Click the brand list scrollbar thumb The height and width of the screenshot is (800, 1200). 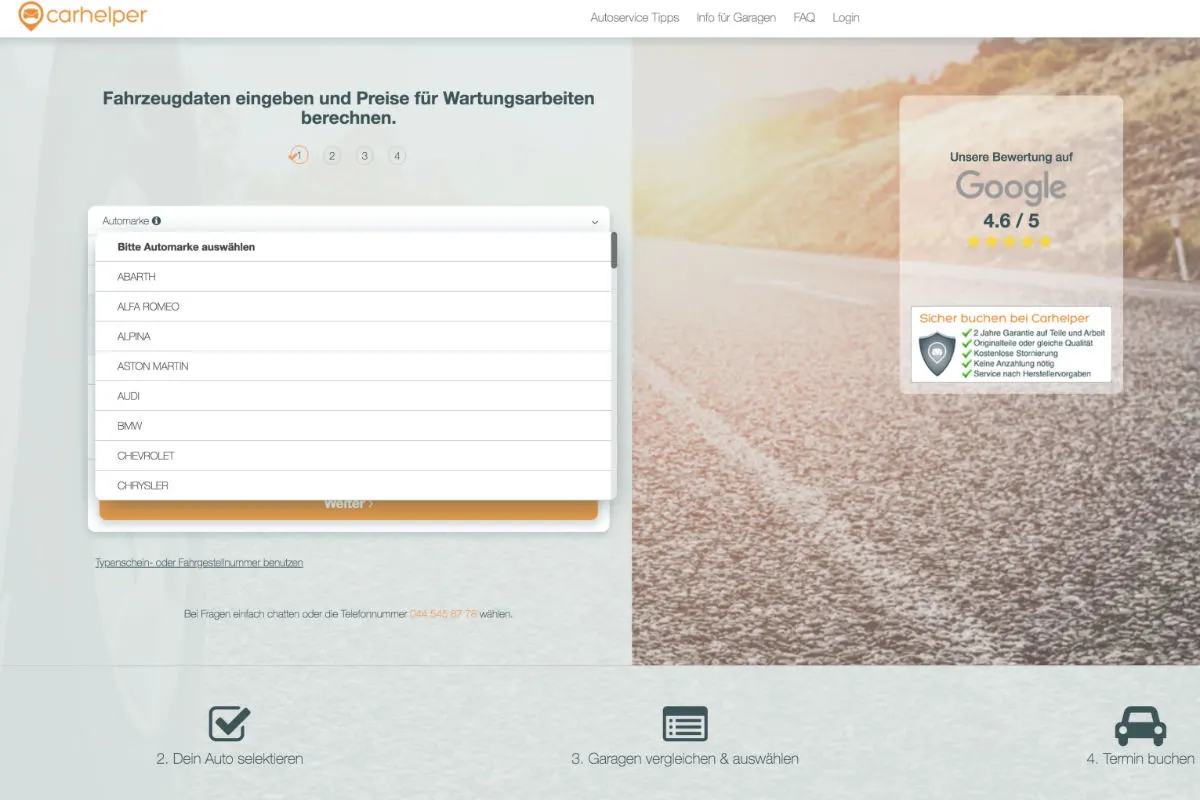(x=614, y=250)
